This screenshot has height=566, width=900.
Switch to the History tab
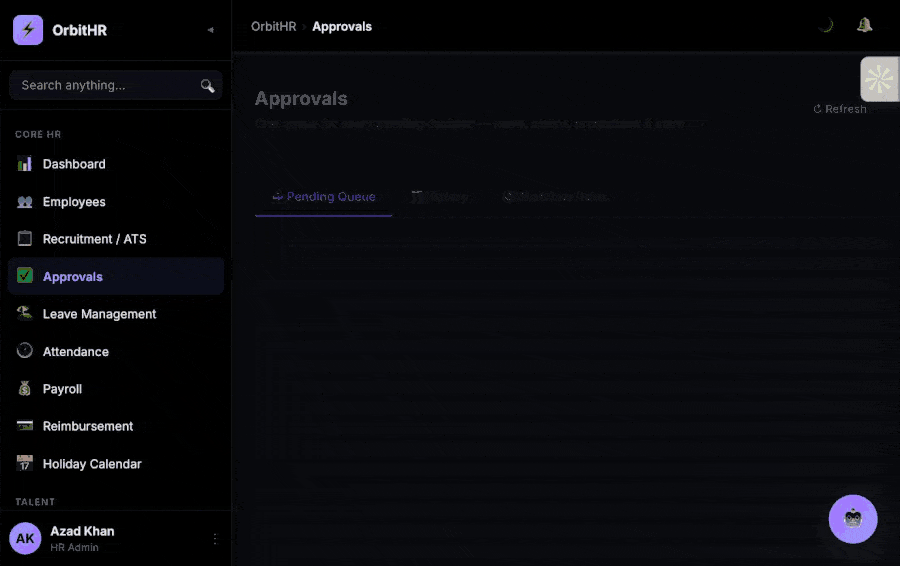(440, 197)
